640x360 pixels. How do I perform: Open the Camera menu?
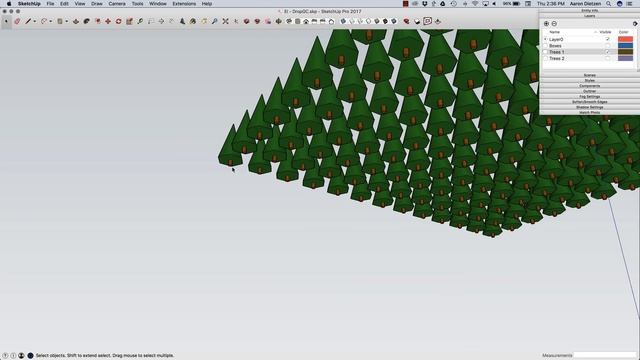click(x=117, y=4)
